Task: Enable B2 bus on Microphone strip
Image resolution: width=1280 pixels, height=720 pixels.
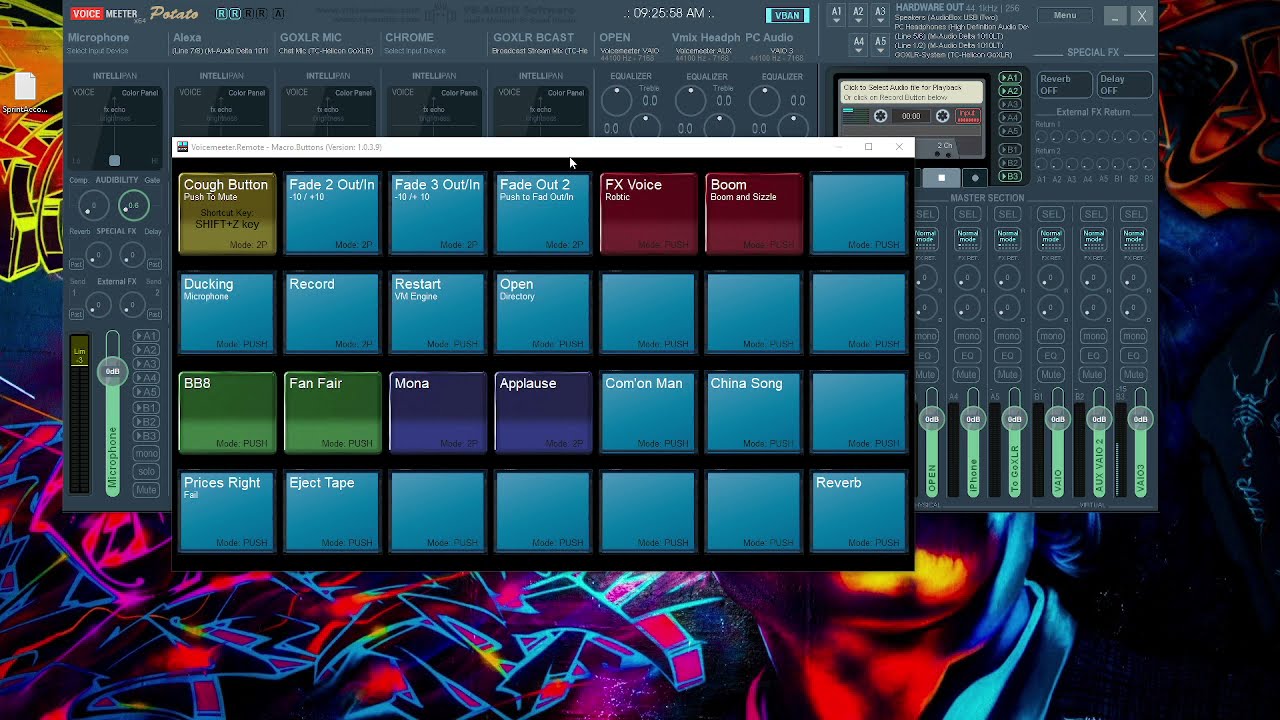Action: click(146, 422)
